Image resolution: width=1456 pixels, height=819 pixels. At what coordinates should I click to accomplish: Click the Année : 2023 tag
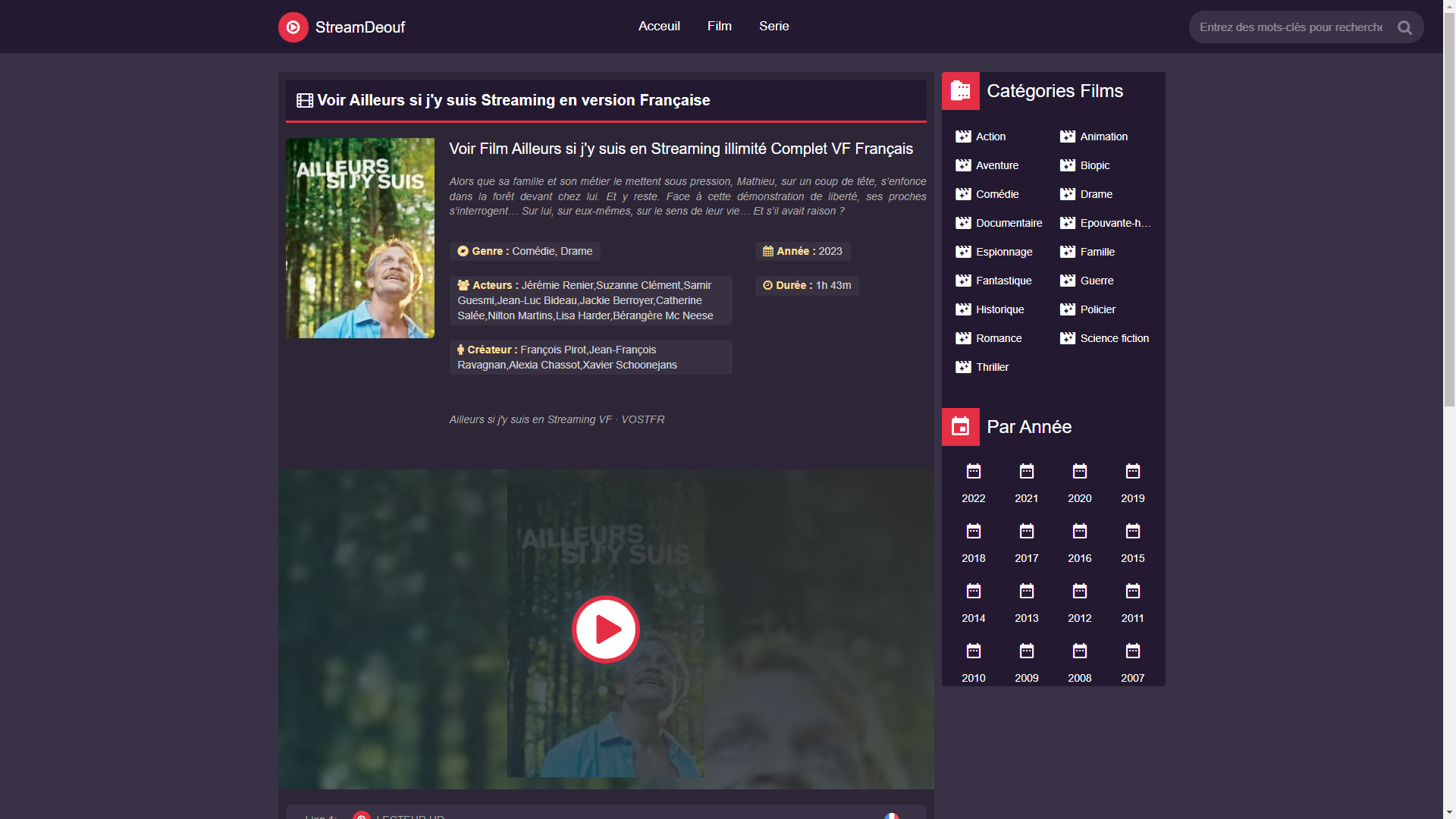click(x=802, y=251)
